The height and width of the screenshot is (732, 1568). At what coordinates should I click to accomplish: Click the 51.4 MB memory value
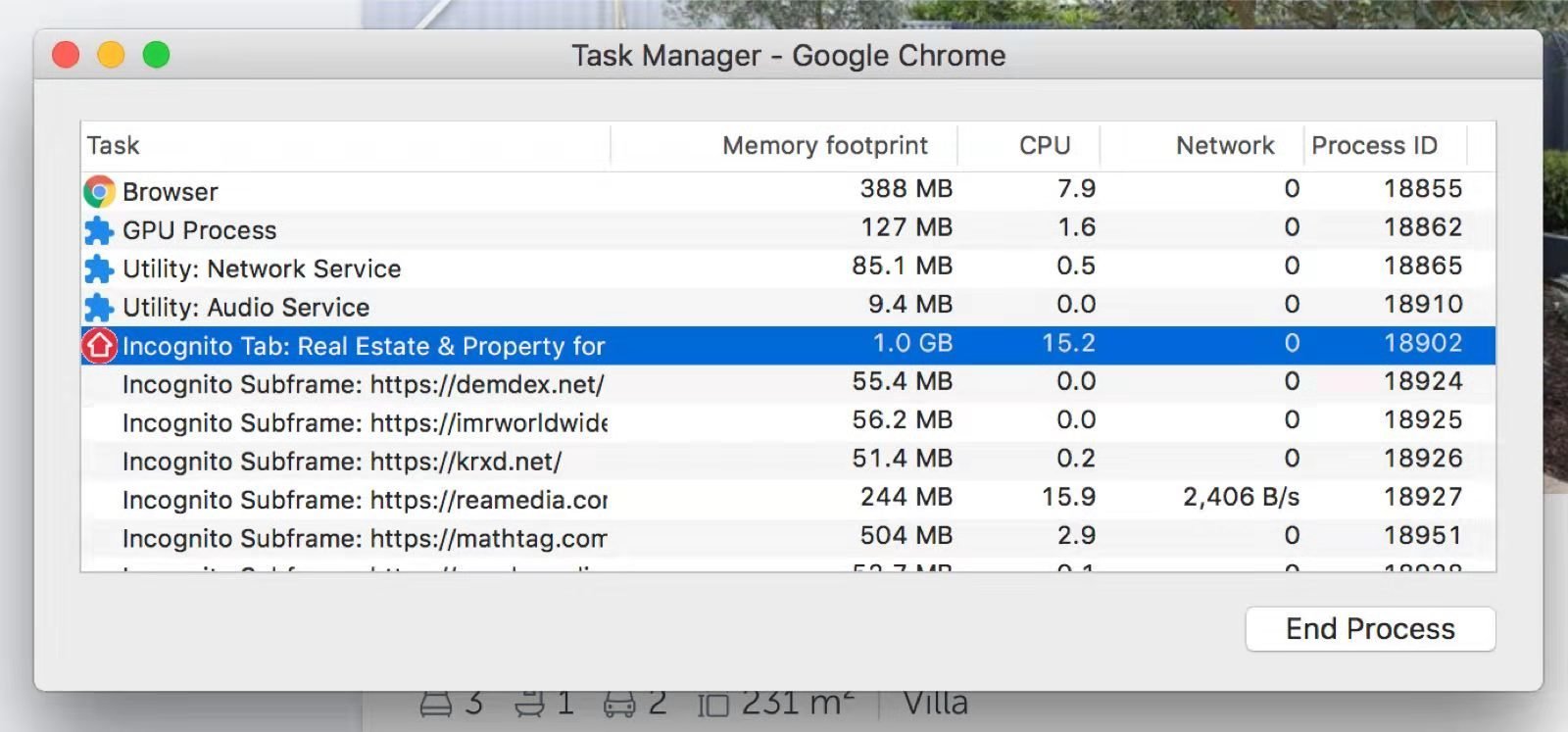click(x=902, y=458)
